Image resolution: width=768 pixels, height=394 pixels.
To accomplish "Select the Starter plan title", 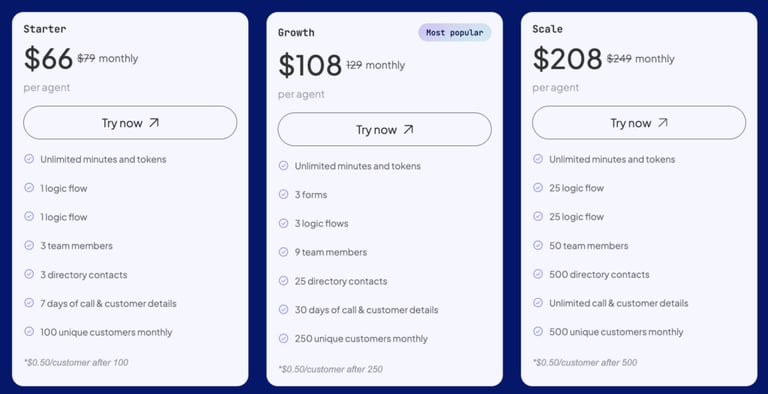I will [45, 29].
